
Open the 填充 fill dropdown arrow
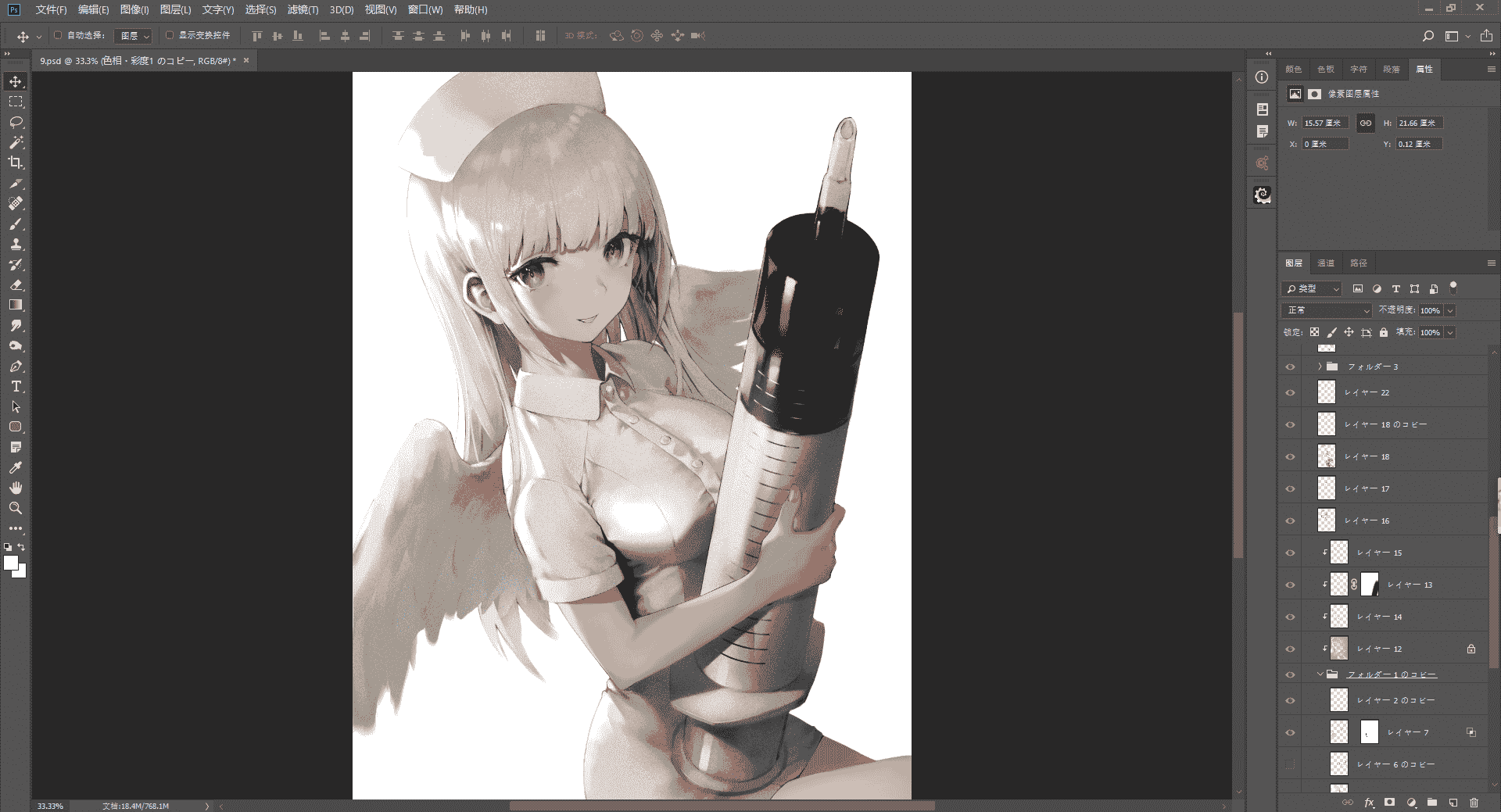tap(1450, 332)
